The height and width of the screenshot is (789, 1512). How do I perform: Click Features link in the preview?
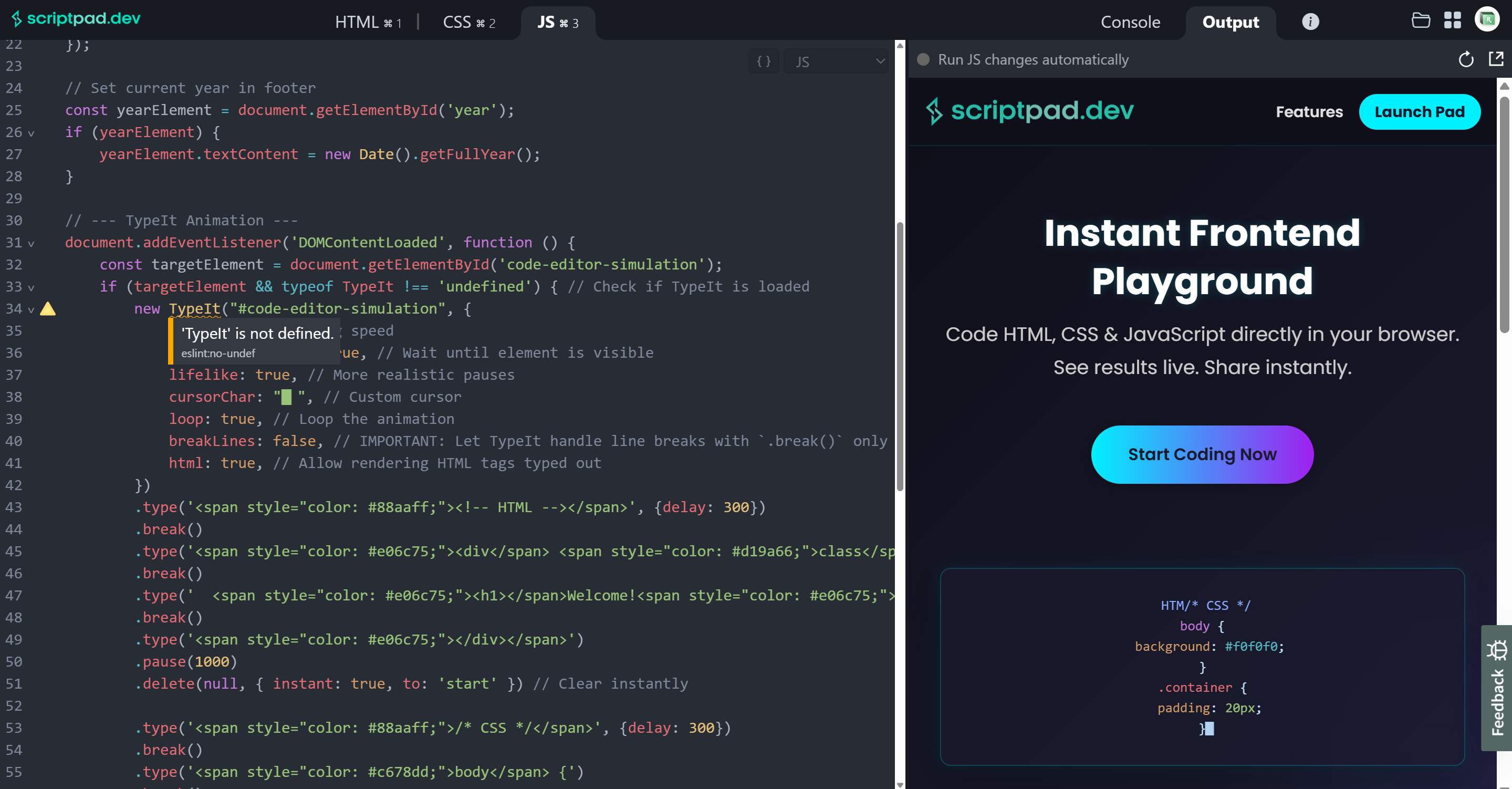1309,111
